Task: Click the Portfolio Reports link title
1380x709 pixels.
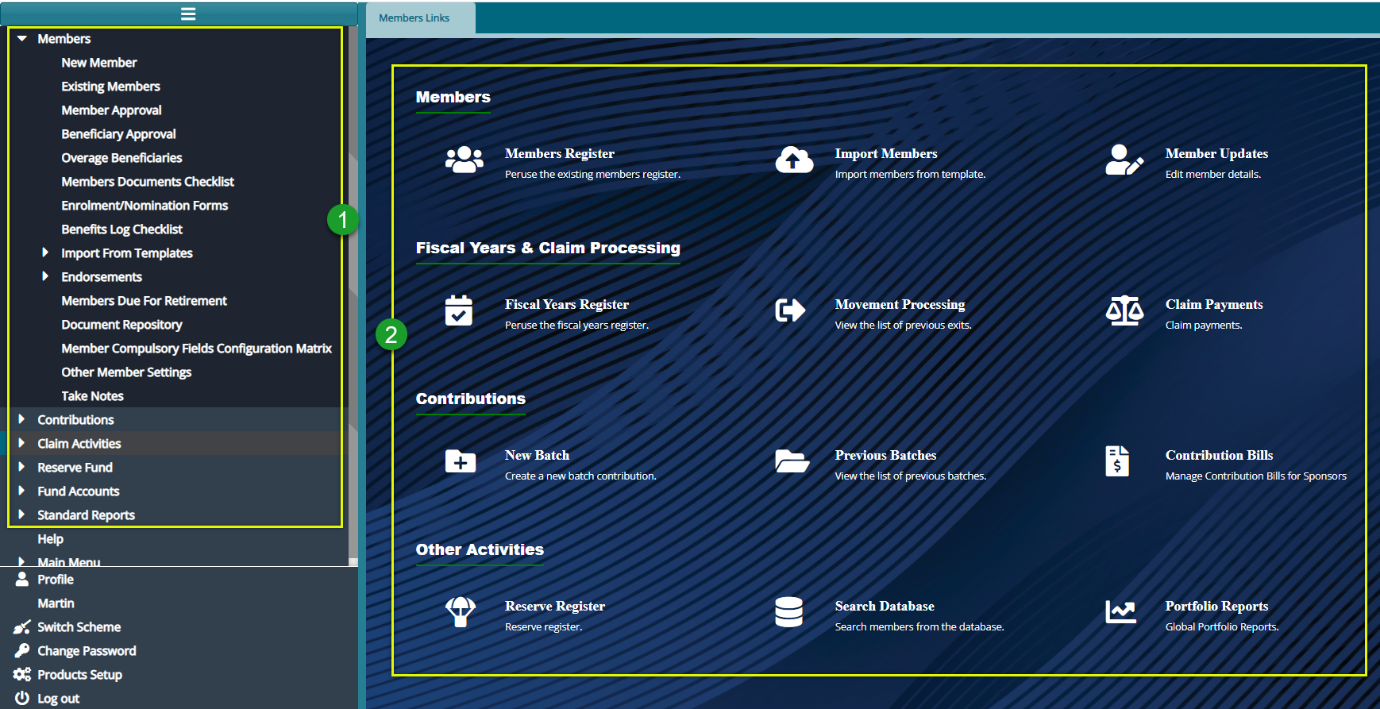Action: 1217,606
